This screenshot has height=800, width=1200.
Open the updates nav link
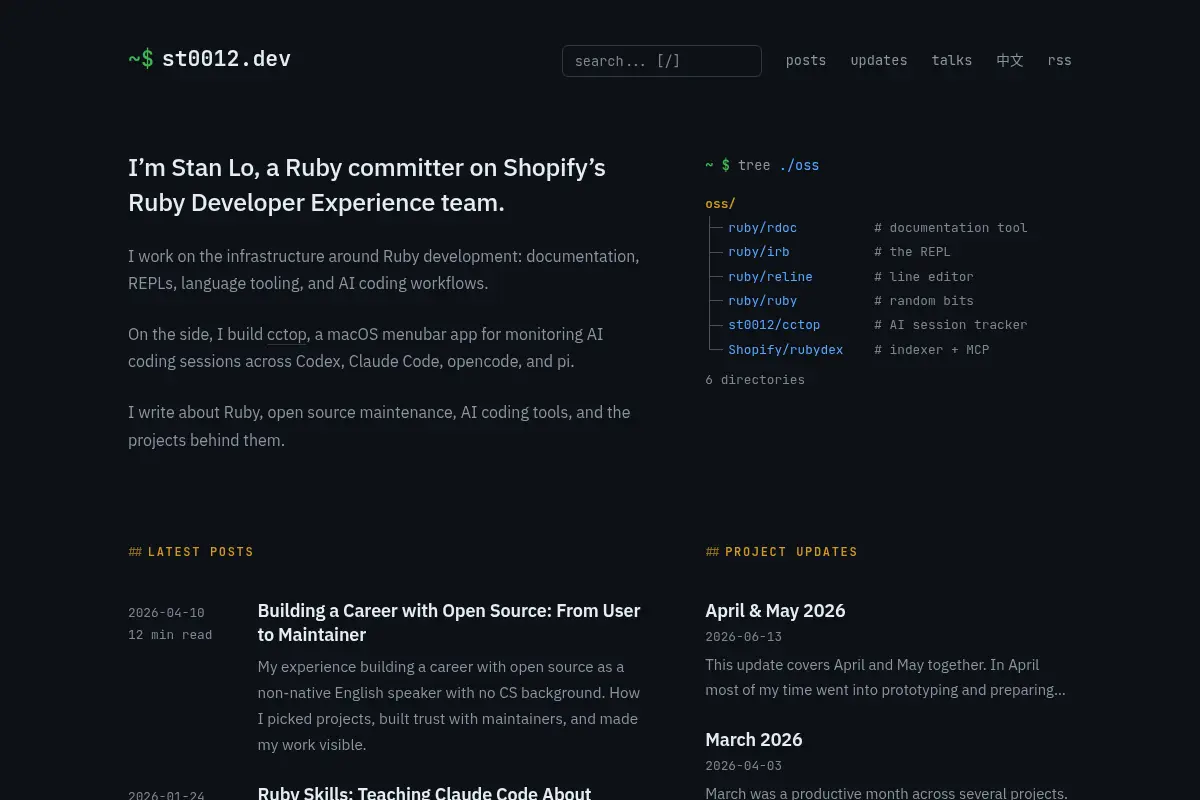879,60
